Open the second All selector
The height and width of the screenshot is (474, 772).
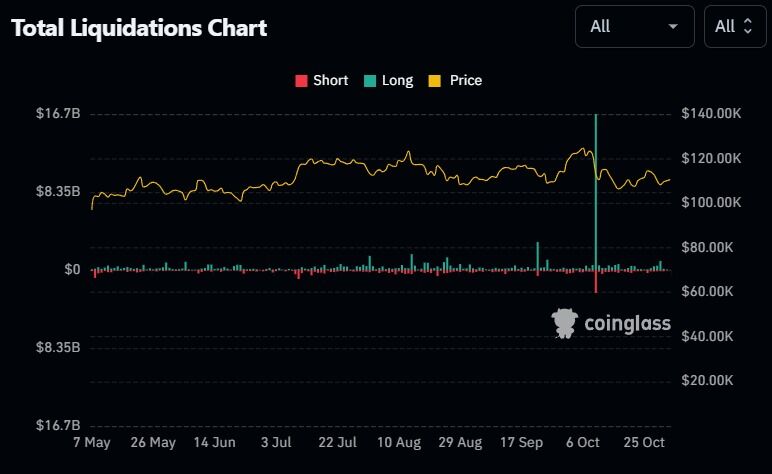734,26
